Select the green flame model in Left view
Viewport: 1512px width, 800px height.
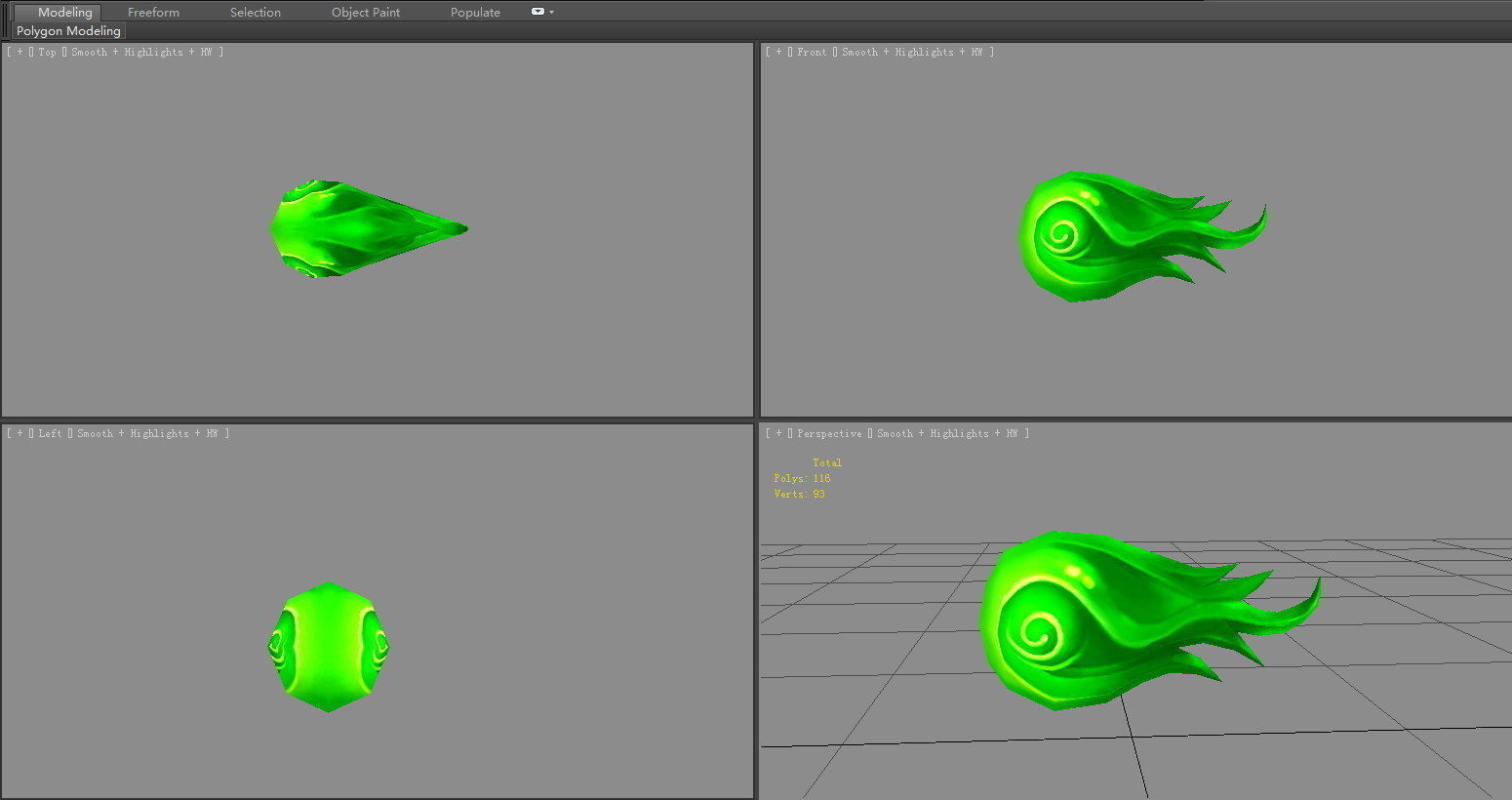point(329,647)
